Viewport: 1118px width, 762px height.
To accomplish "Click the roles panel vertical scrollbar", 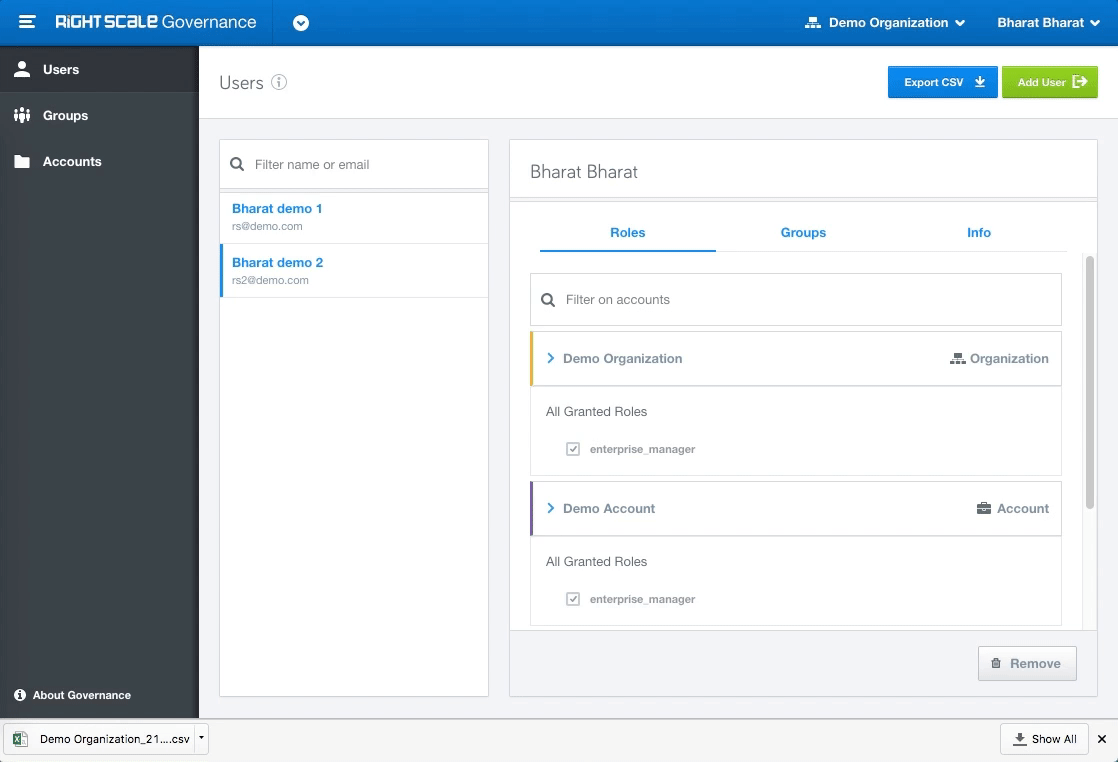I will click(1089, 382).
